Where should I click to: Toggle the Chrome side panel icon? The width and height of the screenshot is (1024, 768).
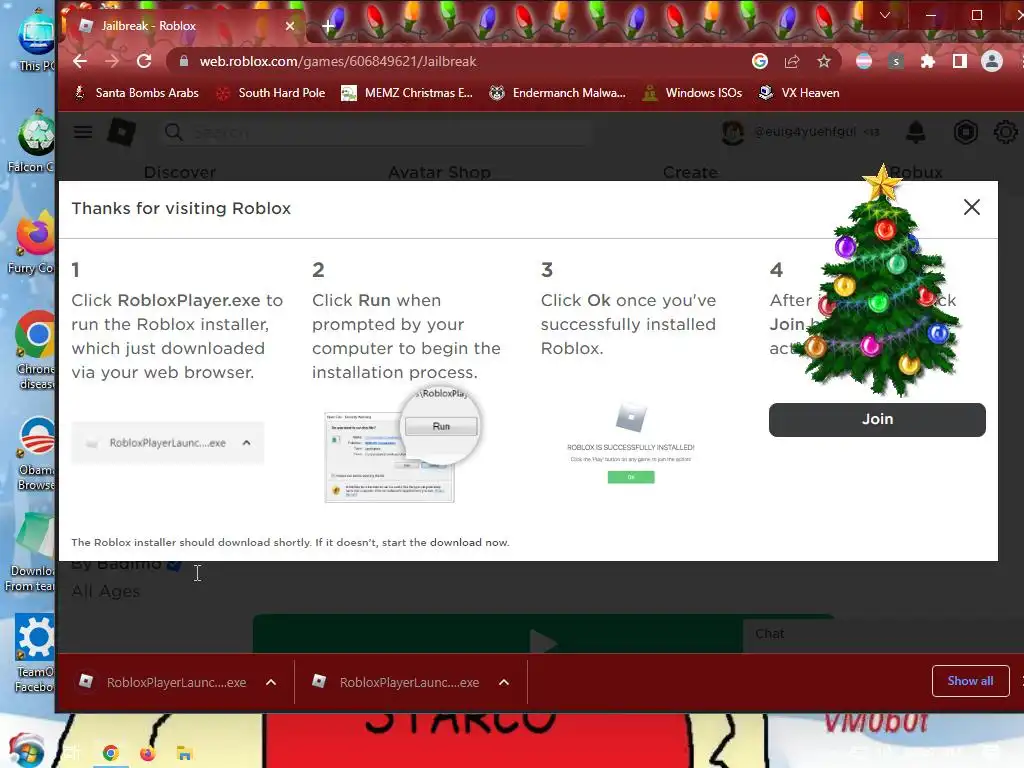click(959, 61)
